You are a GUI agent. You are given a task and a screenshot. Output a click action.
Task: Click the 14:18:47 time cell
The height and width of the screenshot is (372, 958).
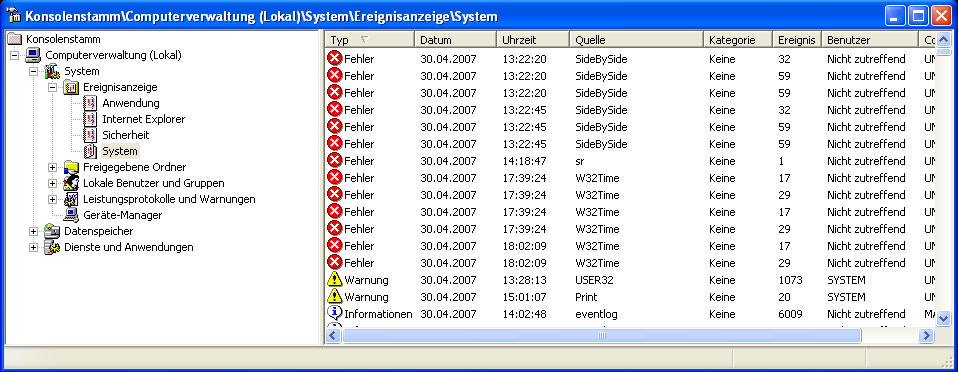[x=524, y=161]
